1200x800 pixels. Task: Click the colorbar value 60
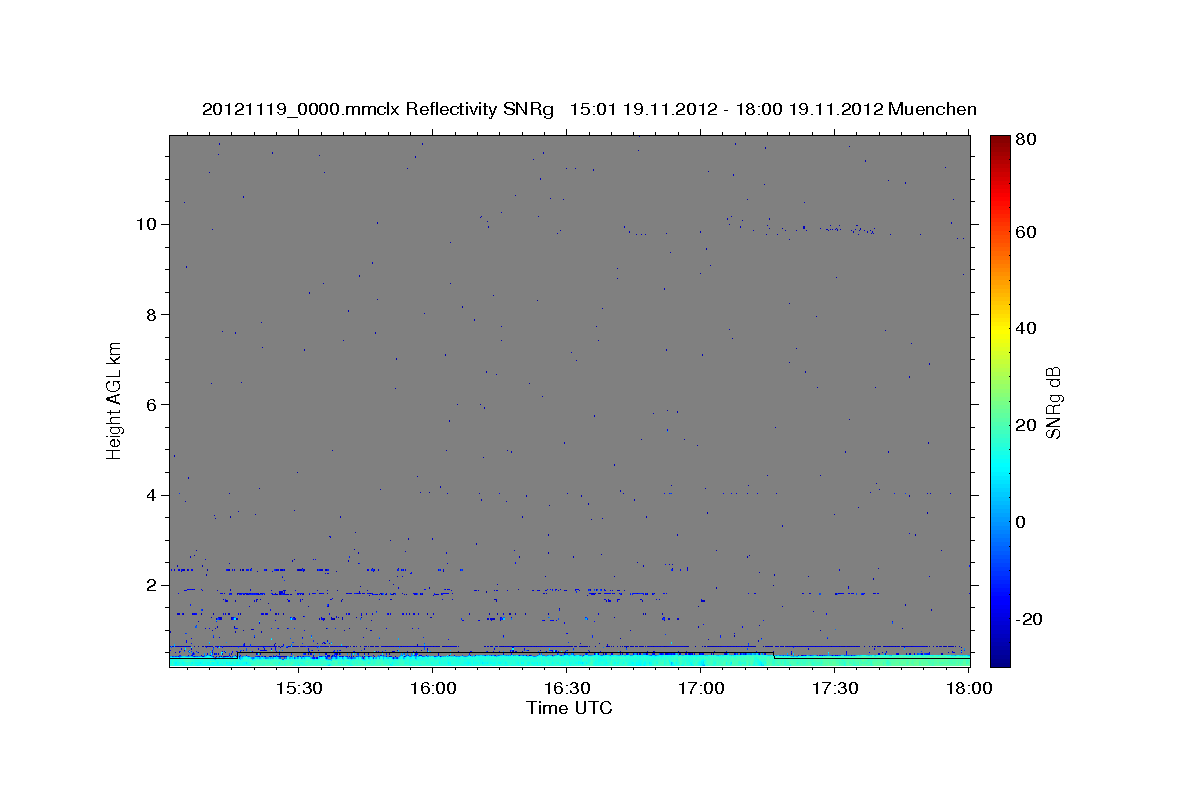click(x=1025, y=232)
